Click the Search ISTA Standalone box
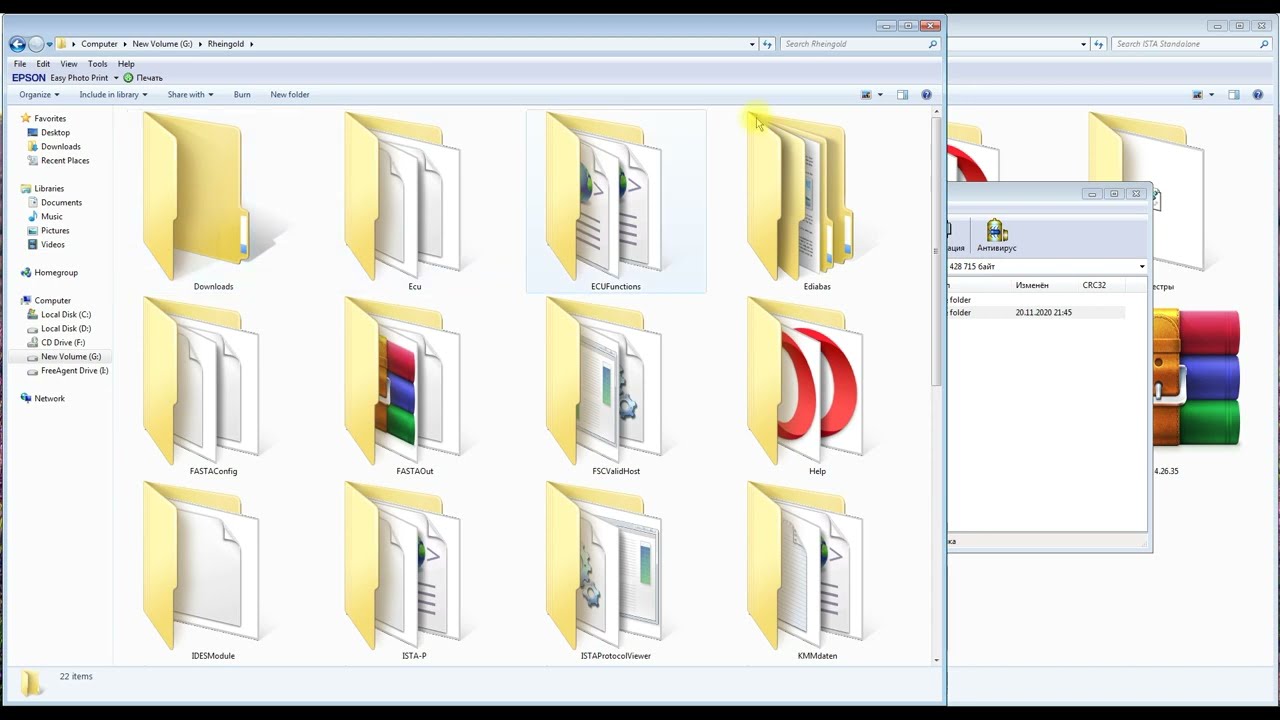The height and width of the screenshot is (720, 1280). [x=1190, y=44]
